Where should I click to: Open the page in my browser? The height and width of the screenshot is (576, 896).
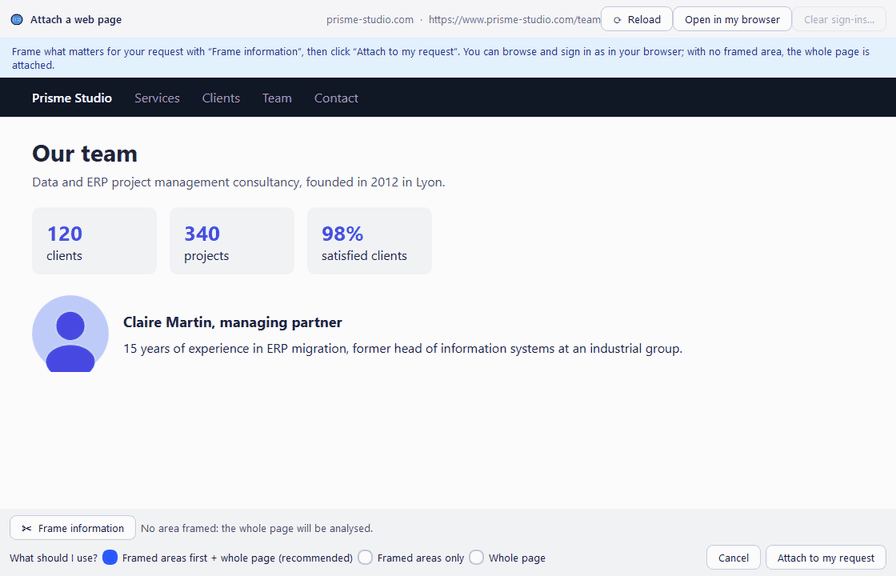click(732, 19)
